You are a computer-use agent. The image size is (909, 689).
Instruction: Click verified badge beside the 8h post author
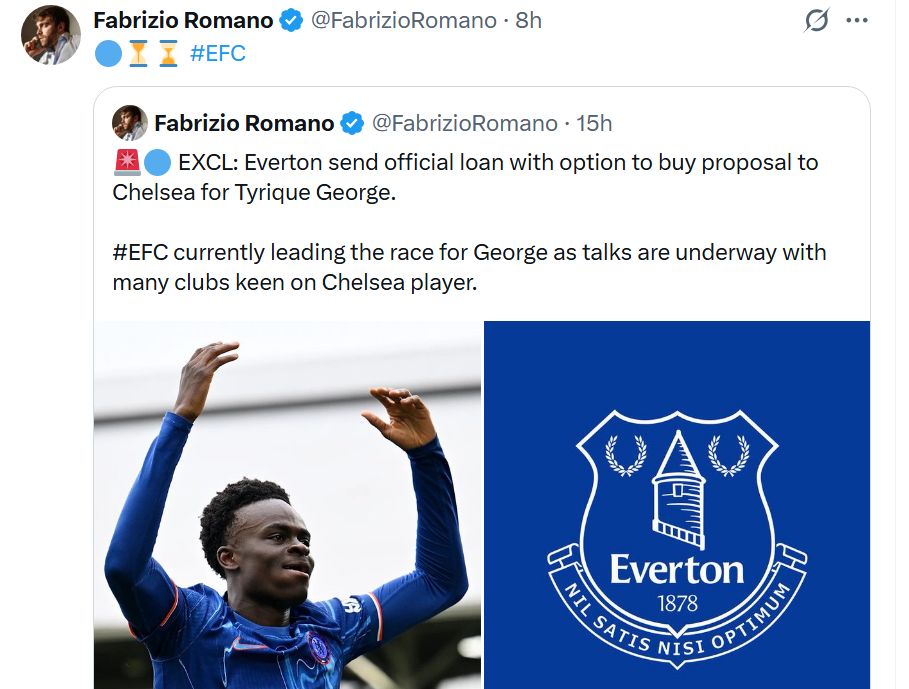click(291, 20)
